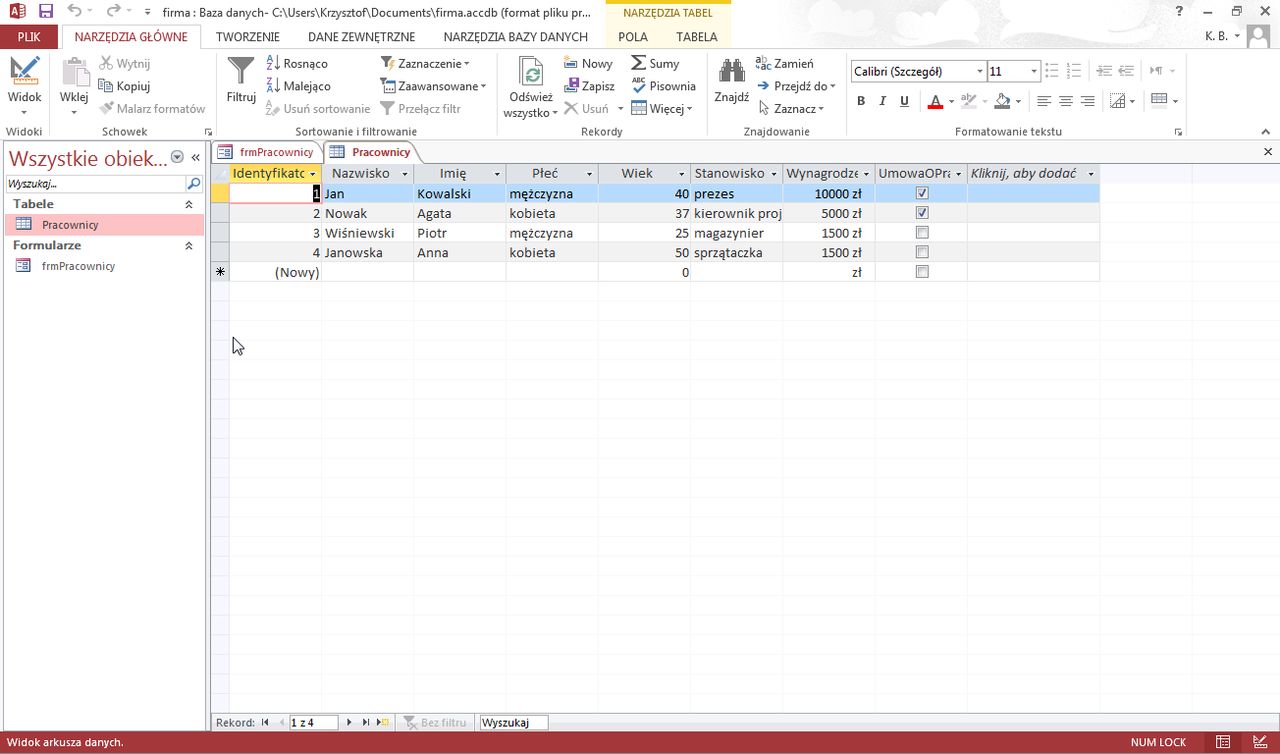Click Zaznacz select button
This screenshot has height=754, width=1280.
tap(791, 109)
